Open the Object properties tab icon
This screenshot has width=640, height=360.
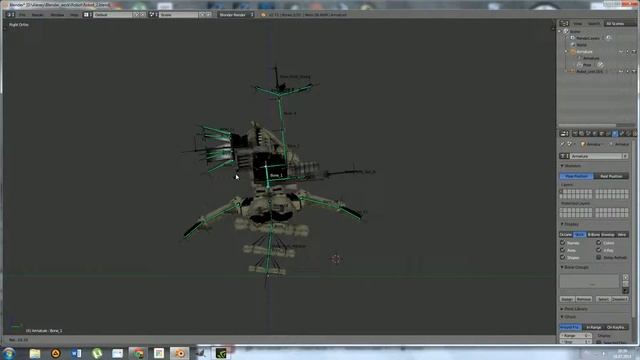[602, 134]
